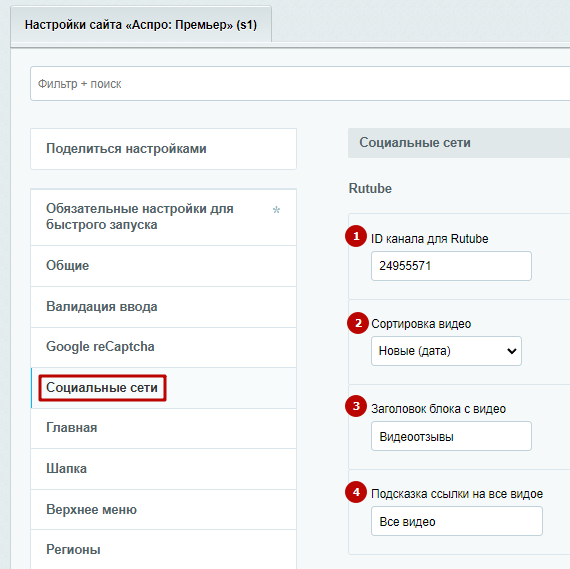Open the Сортировка видео dropdown

point(446,351)
